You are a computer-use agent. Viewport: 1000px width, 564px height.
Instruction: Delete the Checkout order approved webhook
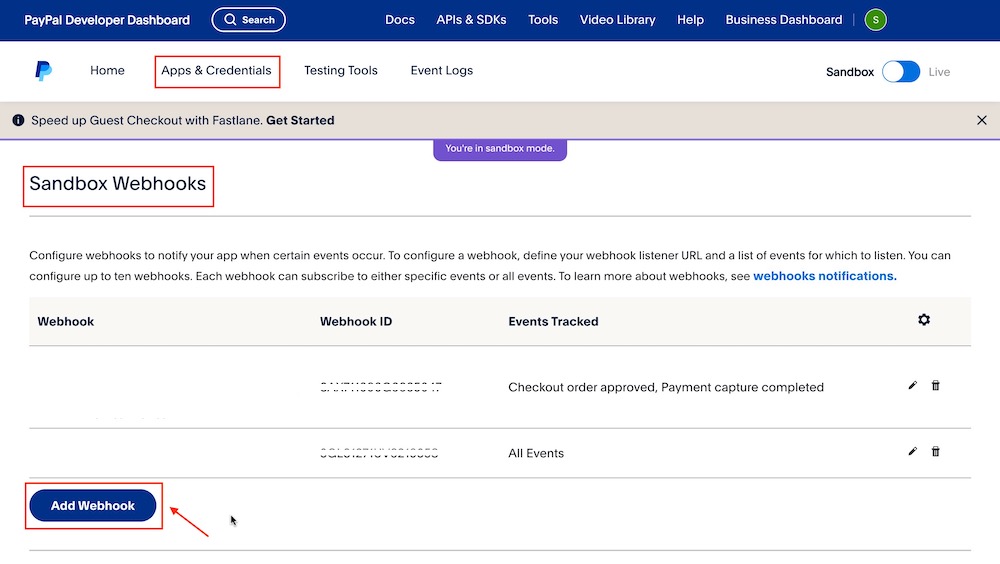point(936,386)
